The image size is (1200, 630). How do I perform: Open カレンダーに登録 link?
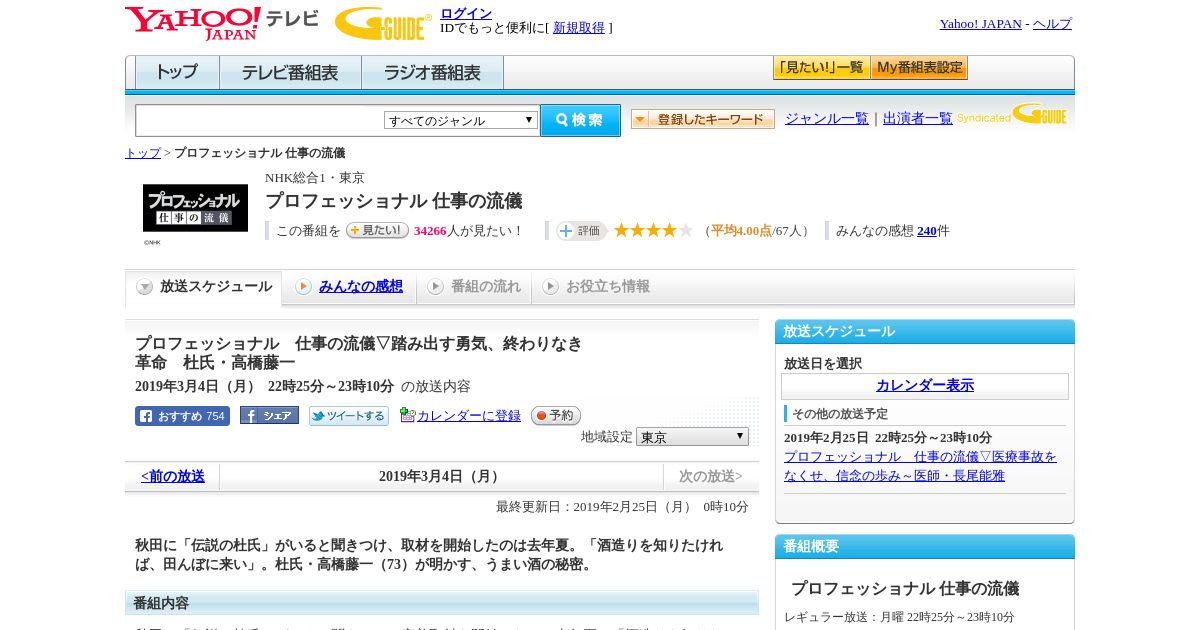point(469,416)
